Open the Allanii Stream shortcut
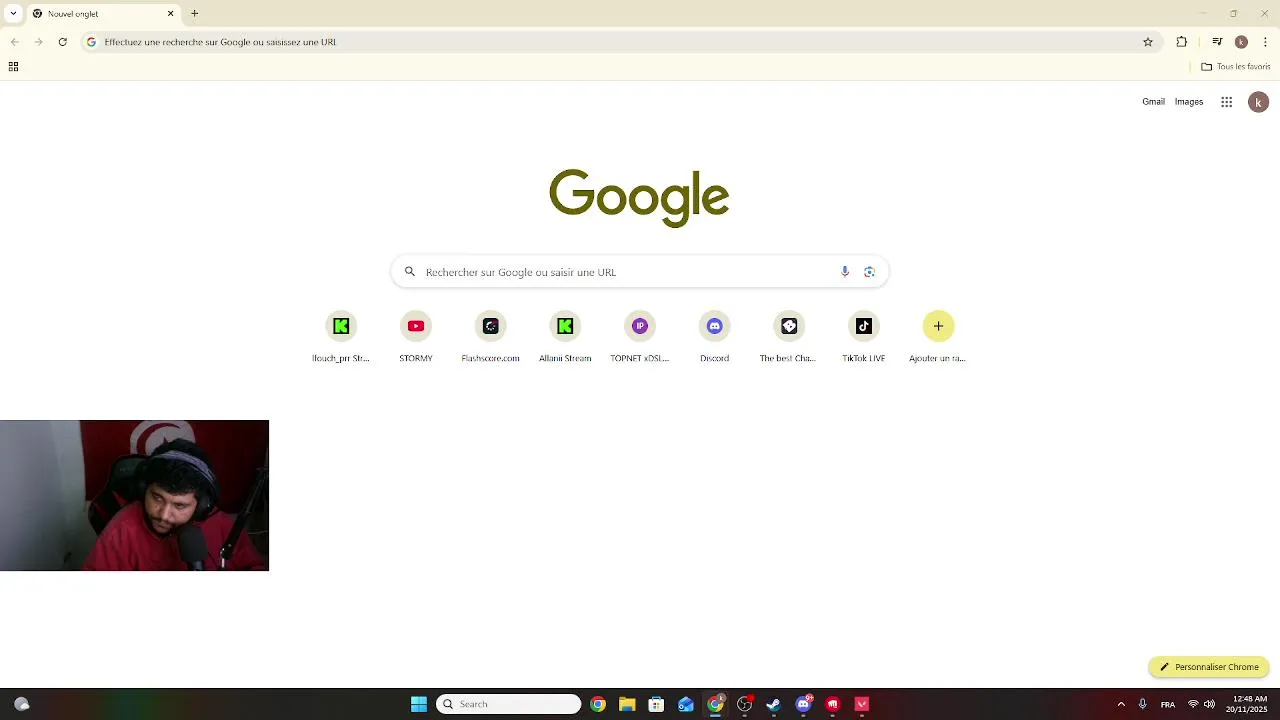Image resolution: width=1280 pixels, height=720 pixels. tap(565, 337)
